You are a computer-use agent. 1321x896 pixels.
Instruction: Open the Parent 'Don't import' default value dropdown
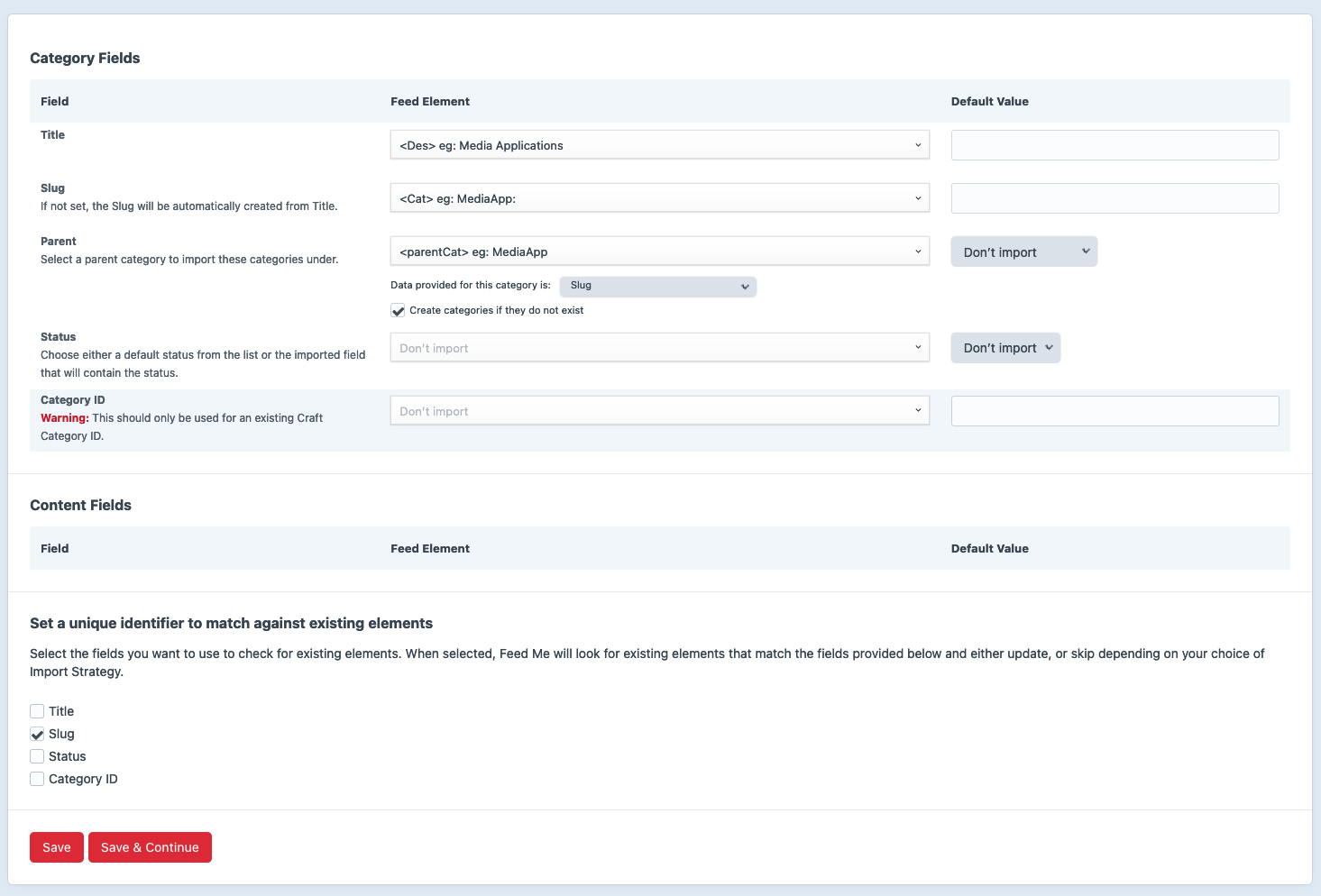[x=1023, y=251]
